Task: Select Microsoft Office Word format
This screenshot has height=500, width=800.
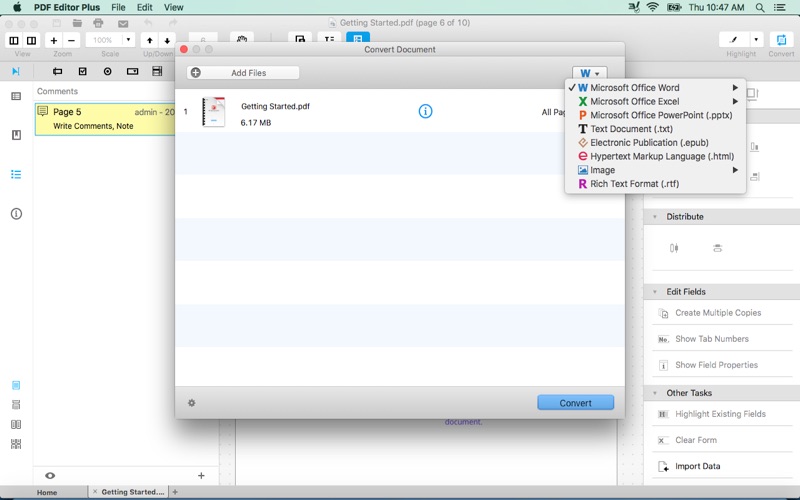Action: (x=655, y=88)
